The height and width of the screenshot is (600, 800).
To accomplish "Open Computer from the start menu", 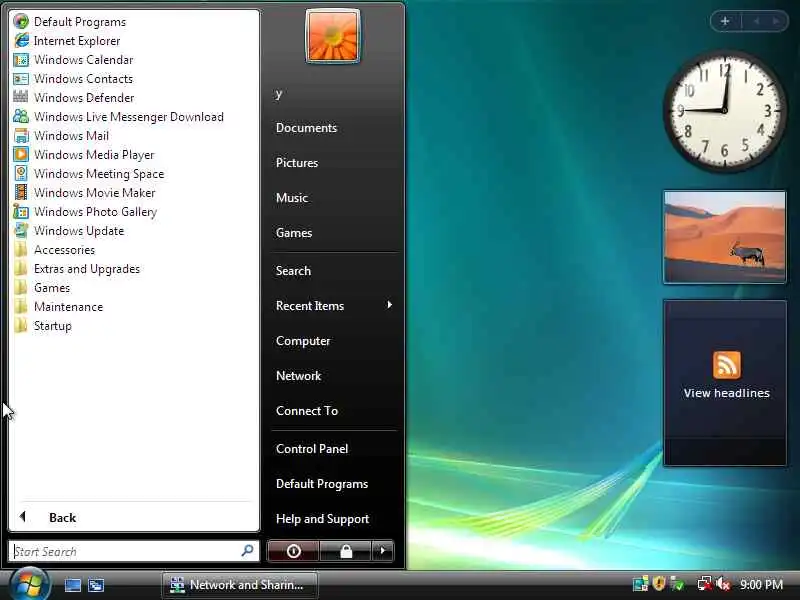I will coord(303,341).
